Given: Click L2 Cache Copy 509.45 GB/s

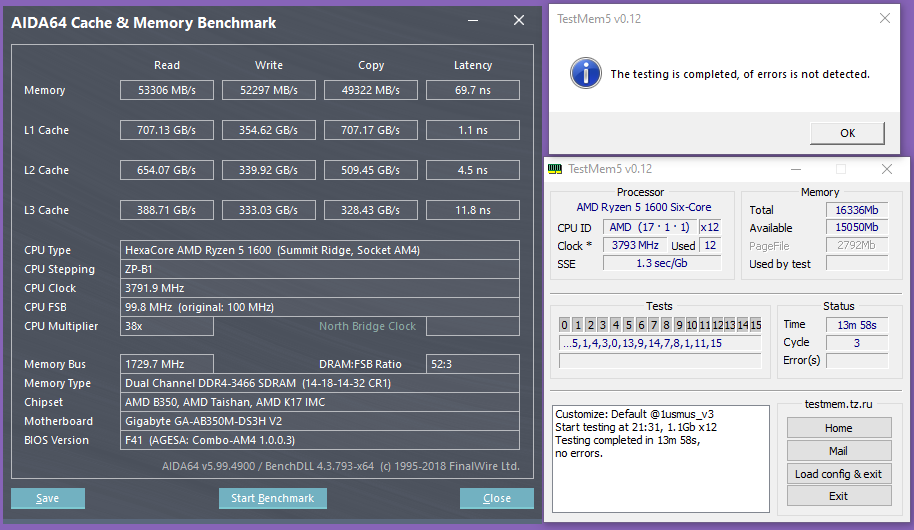Looking at the screenshot, I should pyautogui.click(x=371, y=170).
